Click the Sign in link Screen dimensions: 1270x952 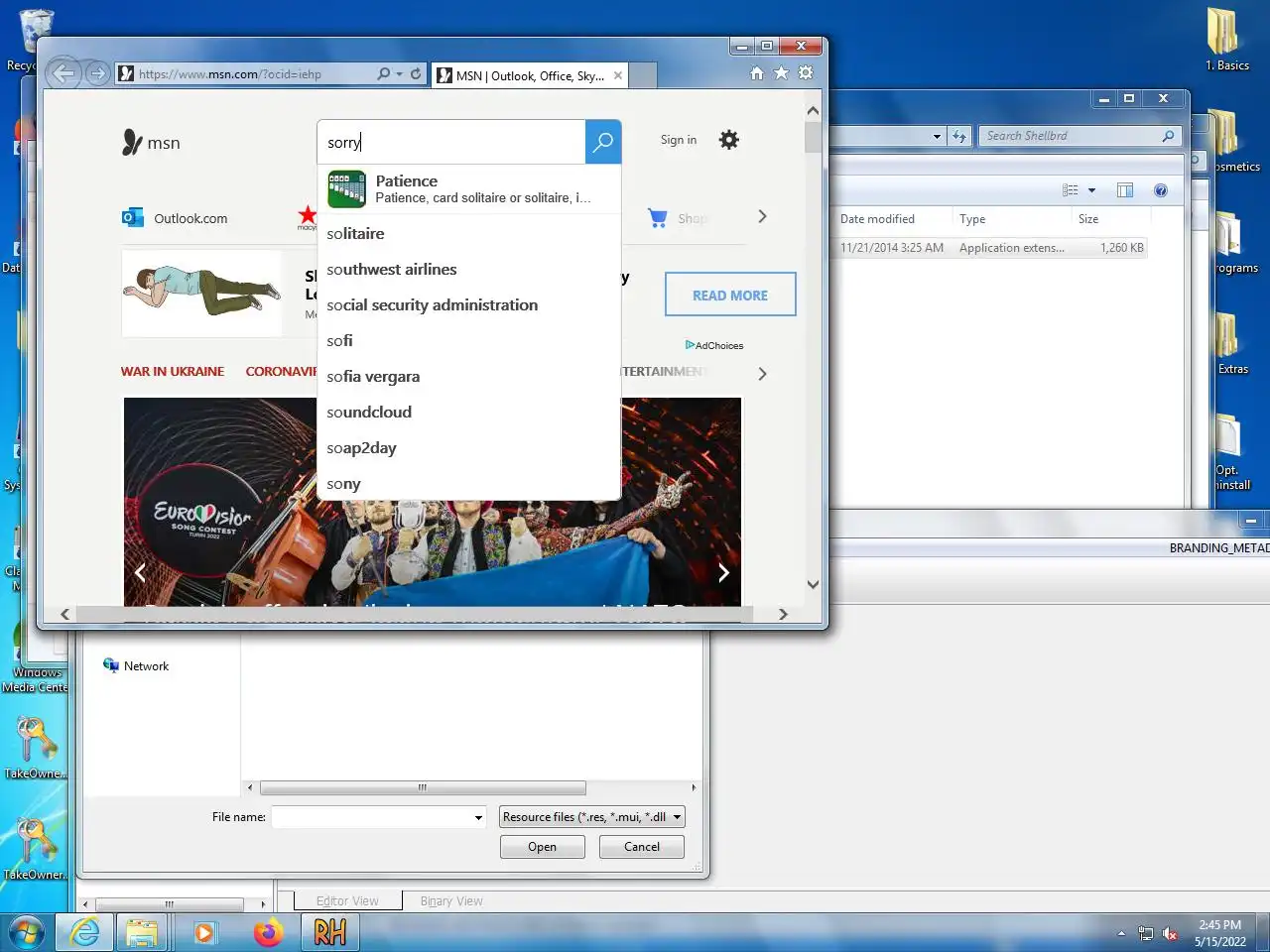pyautogui.click(x=679, y=140)
